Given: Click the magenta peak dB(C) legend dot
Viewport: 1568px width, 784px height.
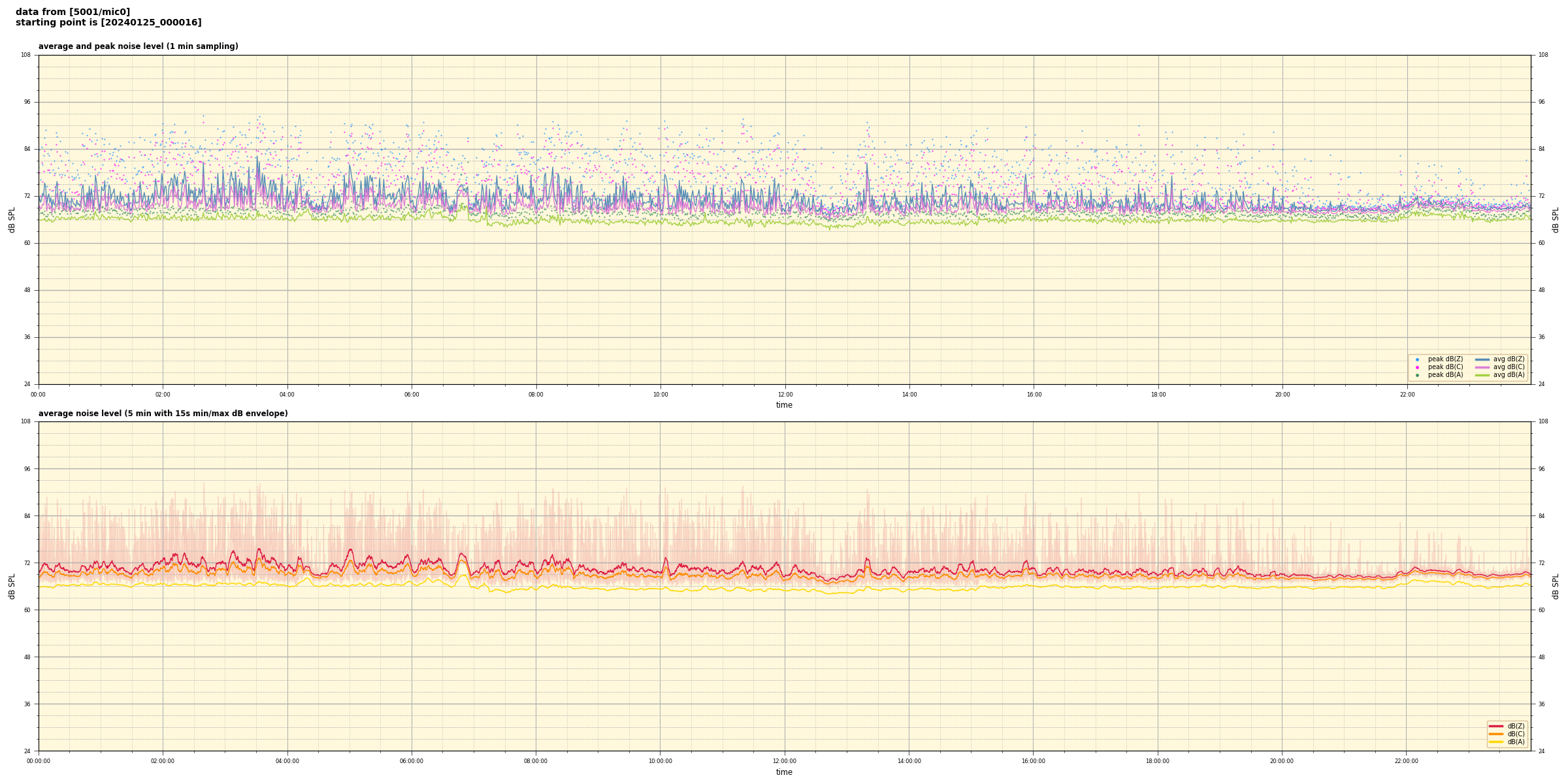Looking at the screenshot, I should (x=1417, y=367).
